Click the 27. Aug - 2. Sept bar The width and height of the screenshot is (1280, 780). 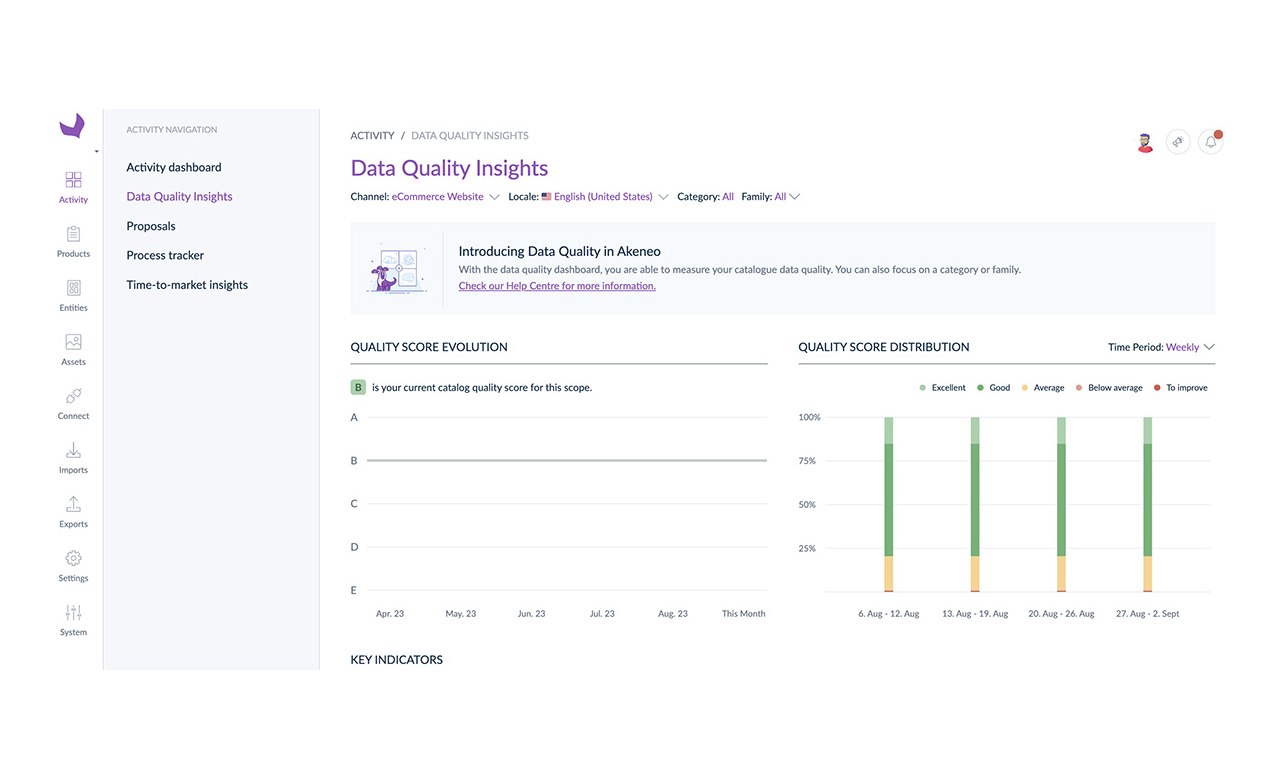(1148, 504)
